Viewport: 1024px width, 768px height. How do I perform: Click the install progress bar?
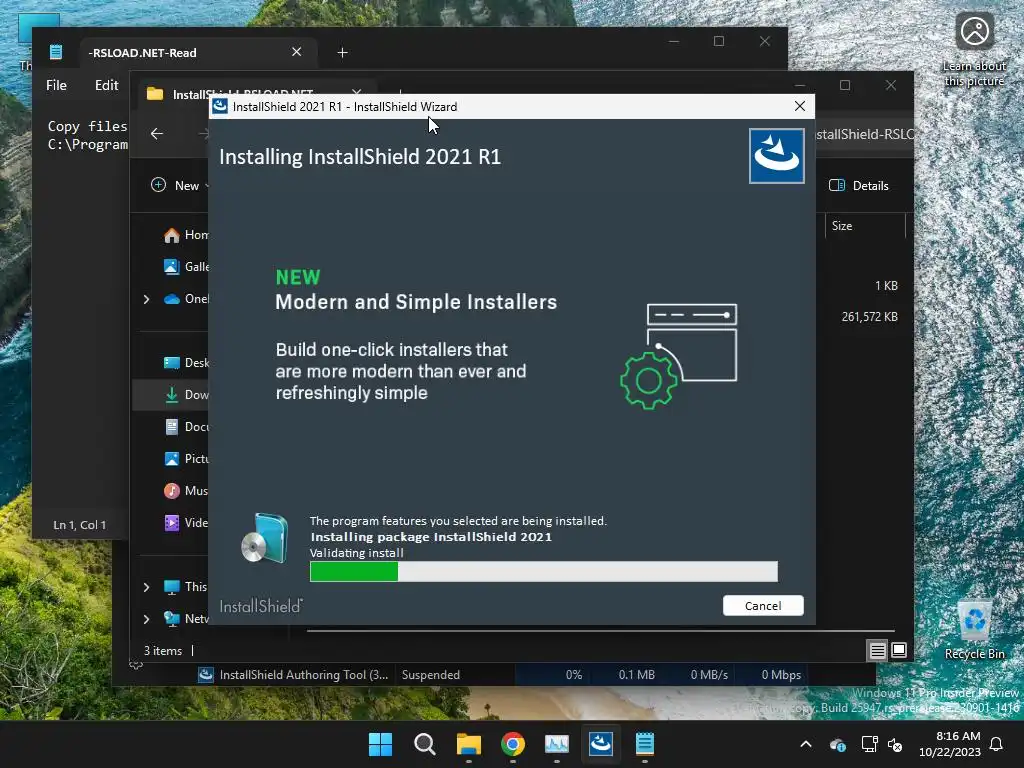click(543, 571)
